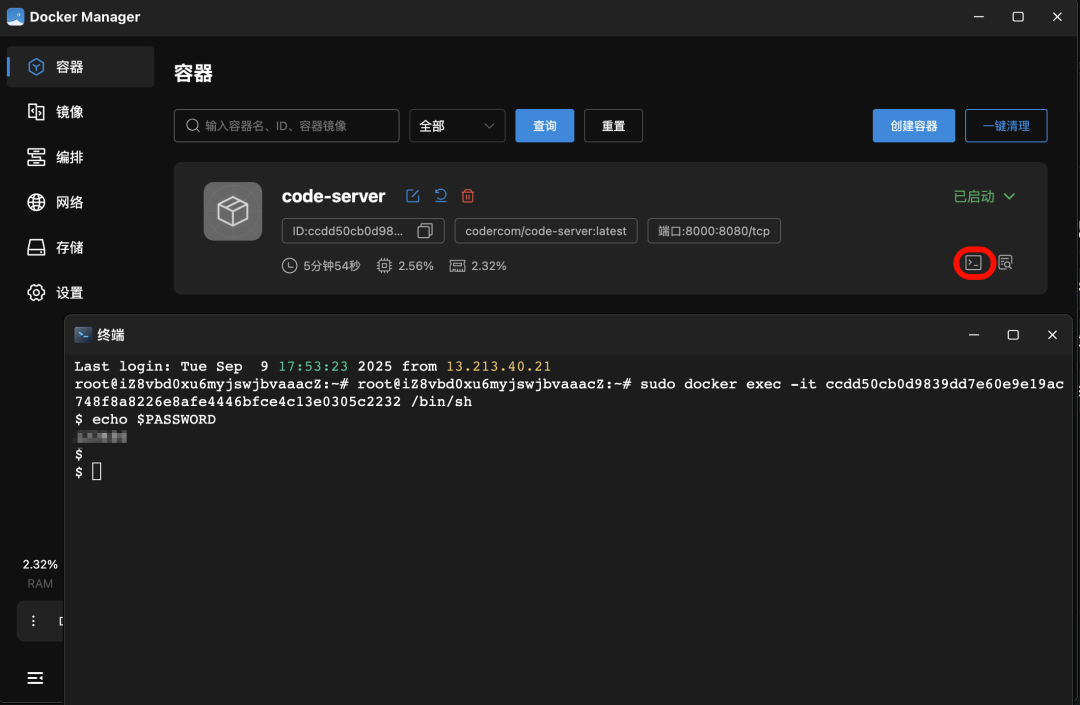Maximize the Docker Manager window
The image size is (1080, 705).
1018,17
